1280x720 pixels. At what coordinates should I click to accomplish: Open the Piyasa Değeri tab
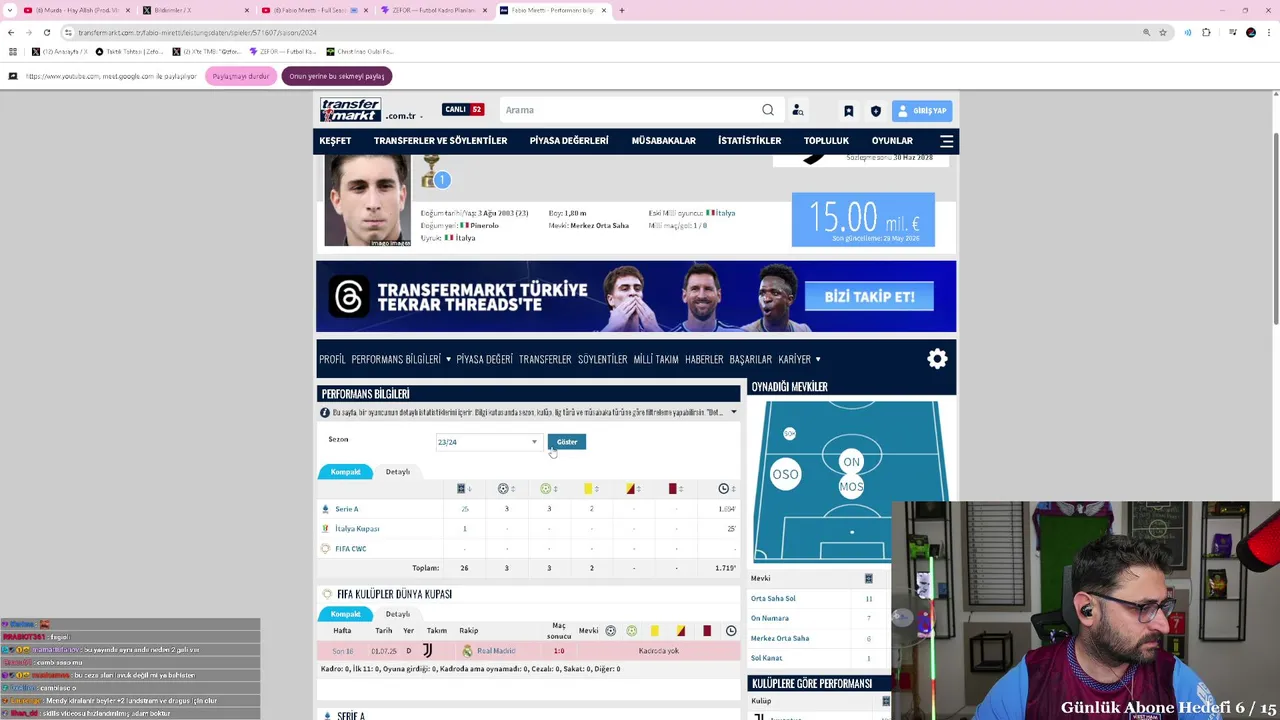tap(485, 360)
